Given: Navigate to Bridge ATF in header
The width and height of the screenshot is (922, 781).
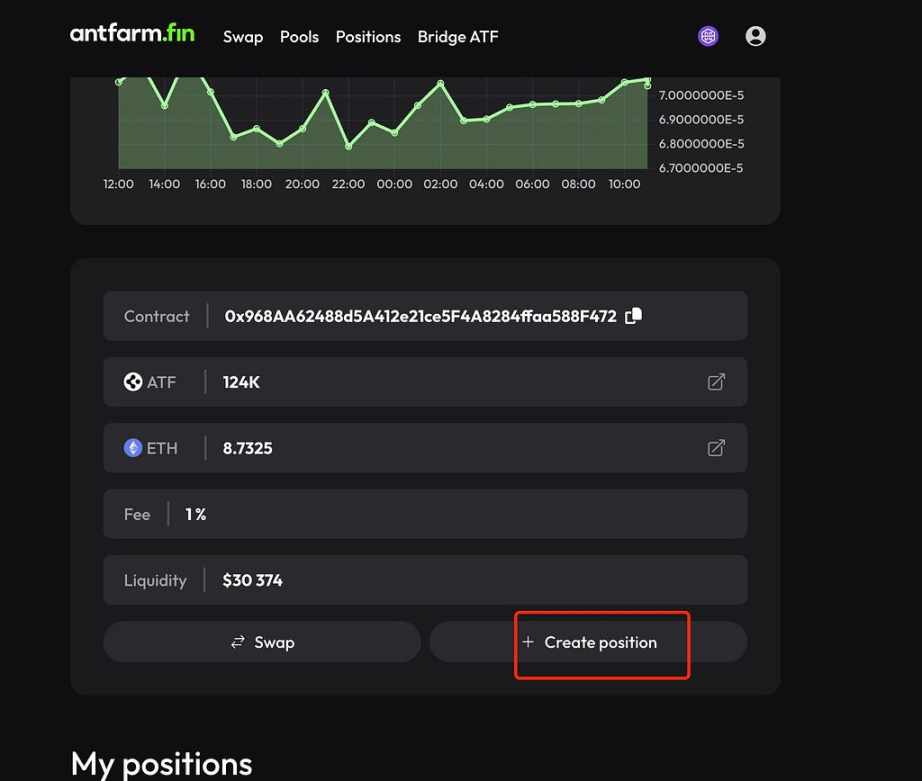Looking at the screenshot, I should [458, 37].
